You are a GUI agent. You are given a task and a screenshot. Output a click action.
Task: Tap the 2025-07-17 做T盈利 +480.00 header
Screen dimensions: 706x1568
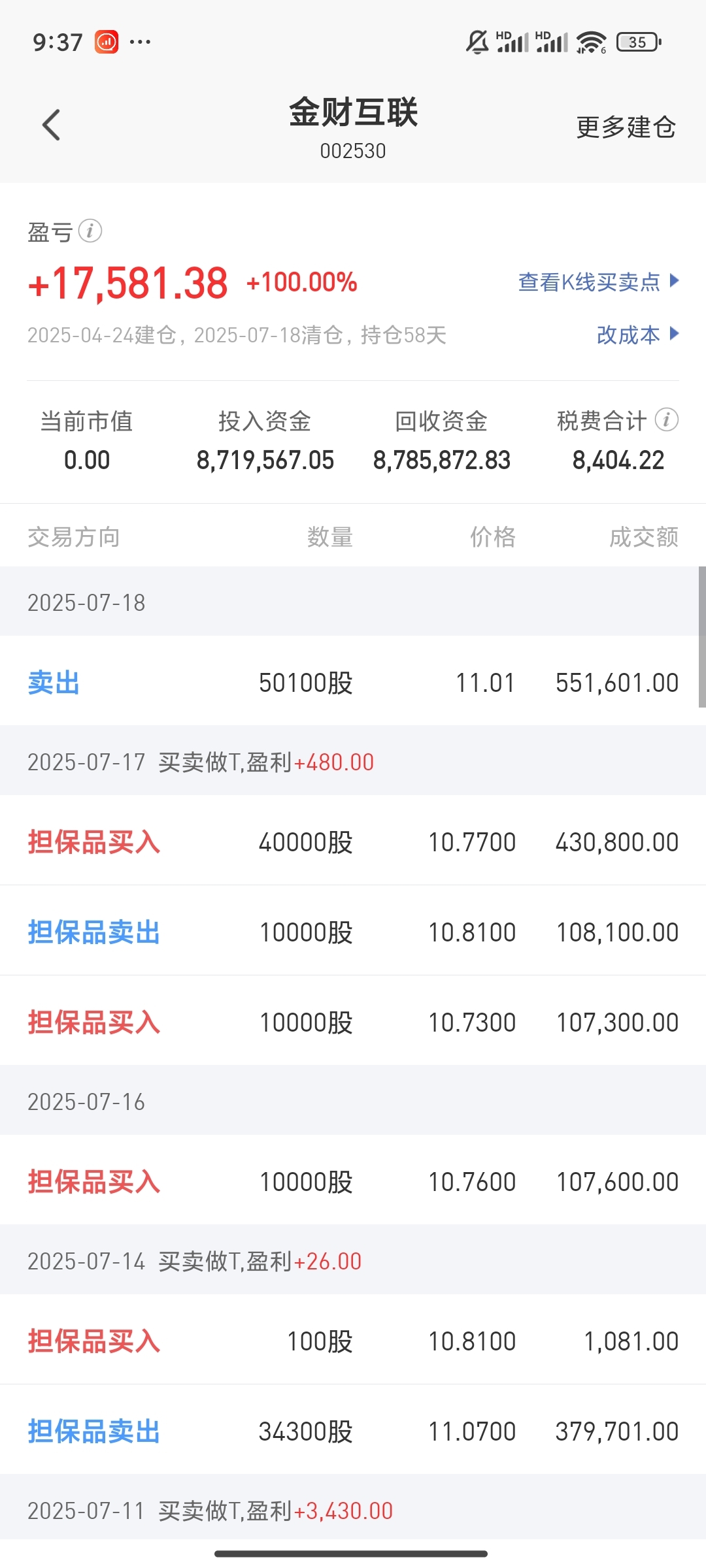[x=353, y=762]
